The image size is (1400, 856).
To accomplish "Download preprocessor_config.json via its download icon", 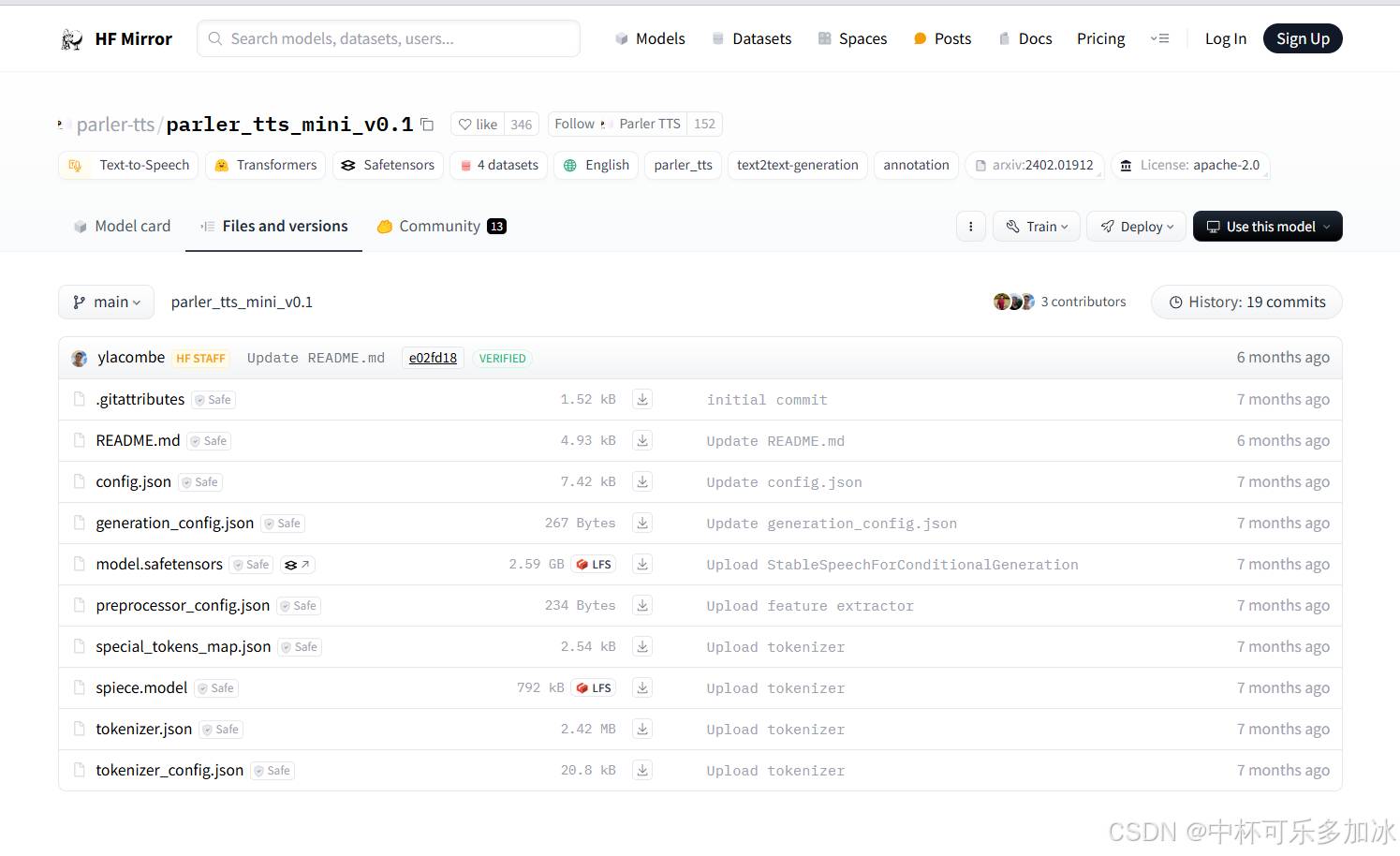I will (642, 605).
